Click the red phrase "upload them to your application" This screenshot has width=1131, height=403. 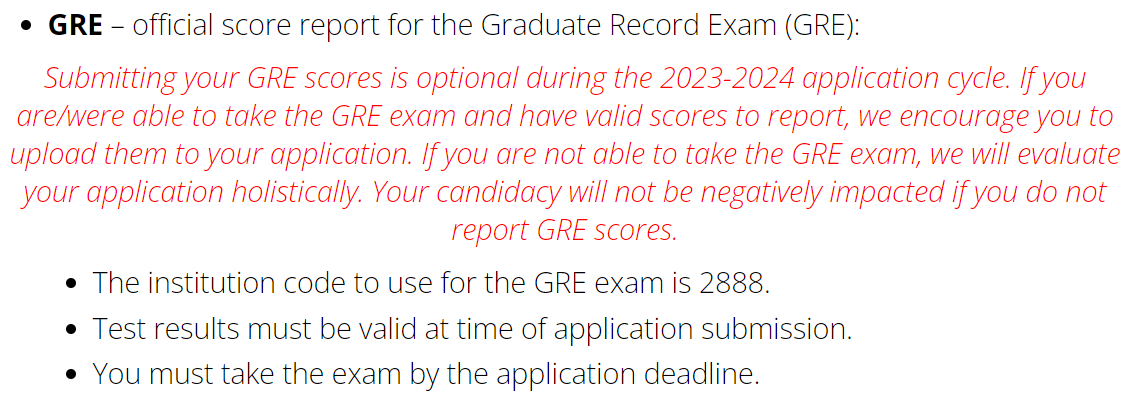tap(198, 155)
